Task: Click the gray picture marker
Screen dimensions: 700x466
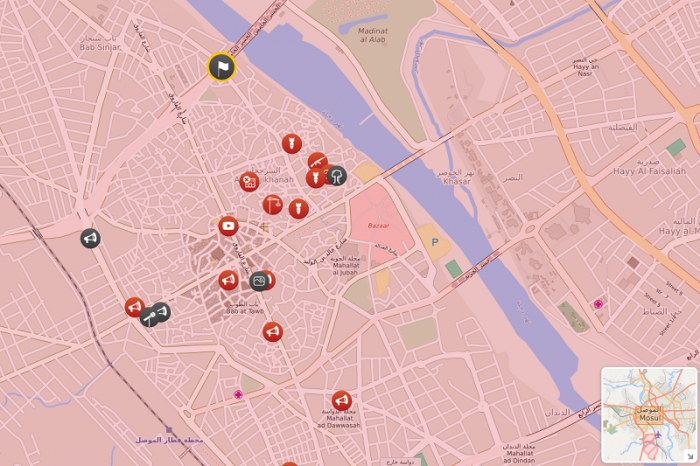Action: 259,281
